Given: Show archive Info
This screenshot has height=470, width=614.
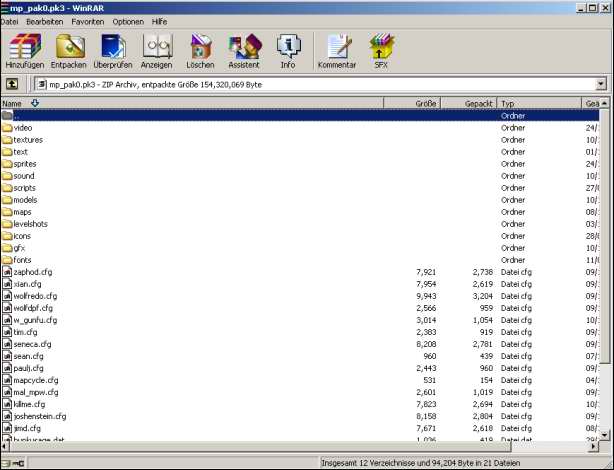Looking at the screenshot, I should coord(288,51).
